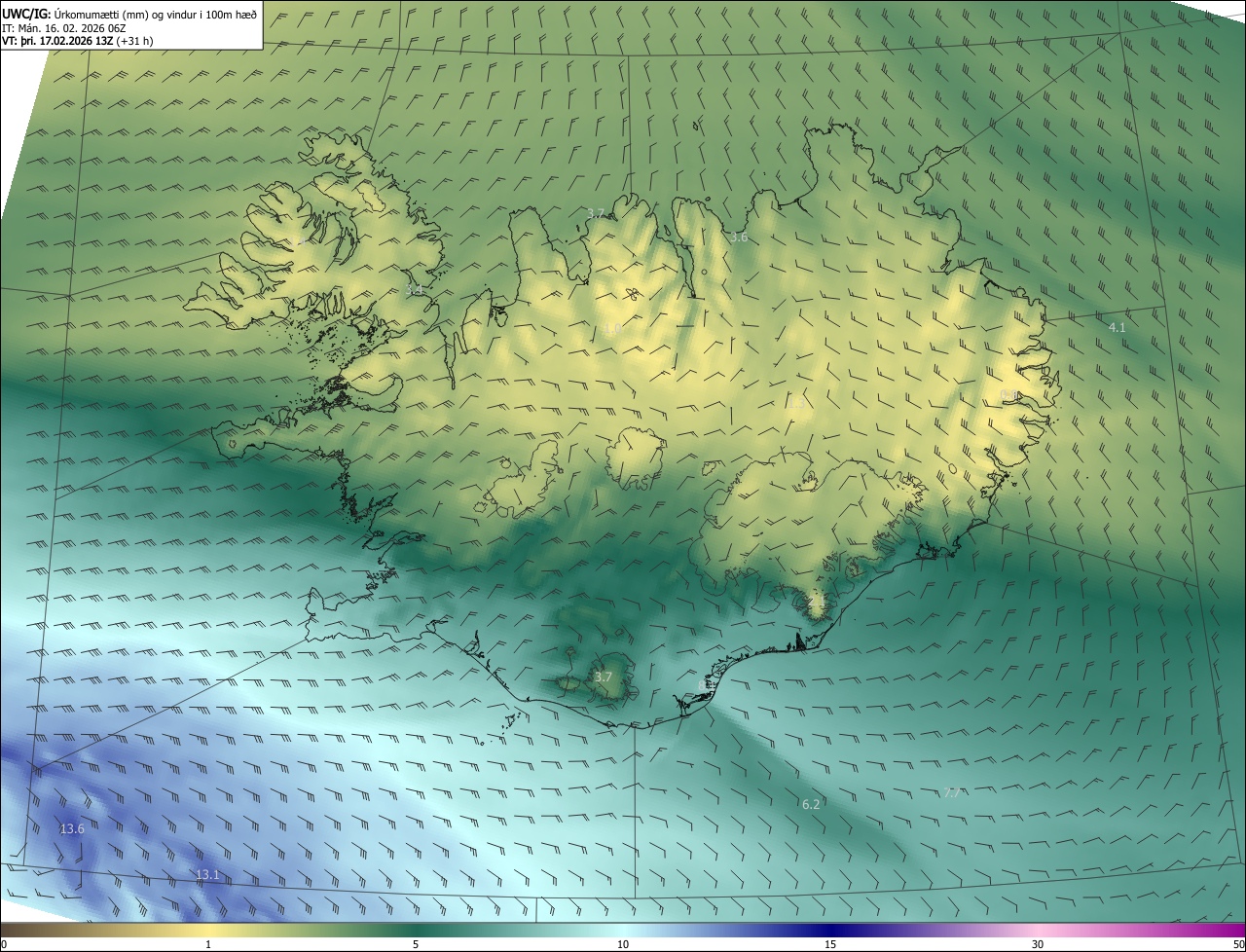
Task: Select the 3.7 label on the southern glacier
Action: click(x=604, y=677)
